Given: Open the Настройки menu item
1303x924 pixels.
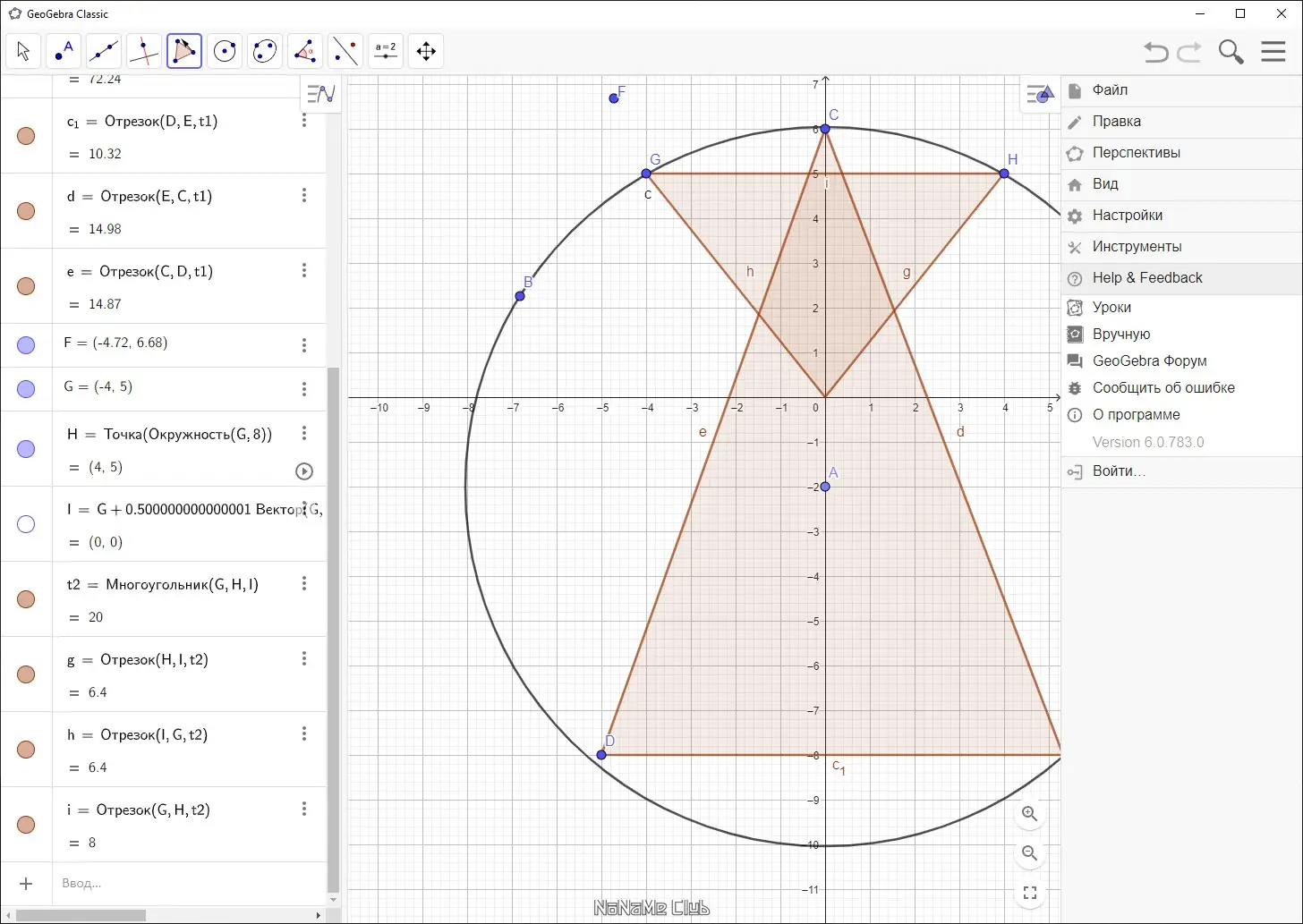Looking at the screenshot, I should tap(1127, 216).
